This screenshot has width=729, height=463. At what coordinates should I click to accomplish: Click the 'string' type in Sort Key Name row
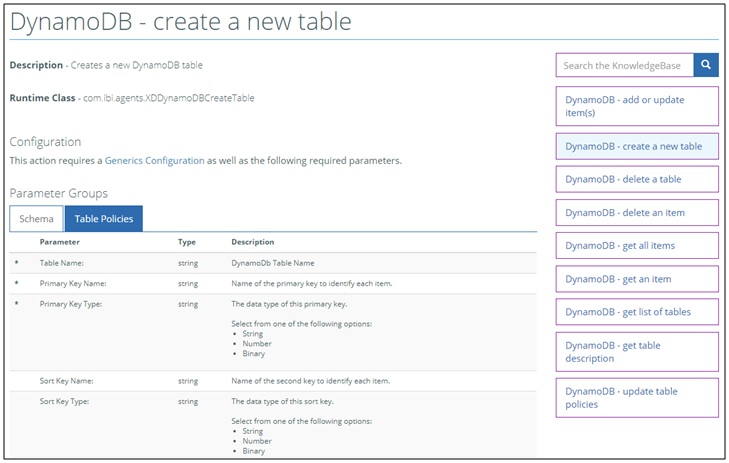[x=188, y=381]
